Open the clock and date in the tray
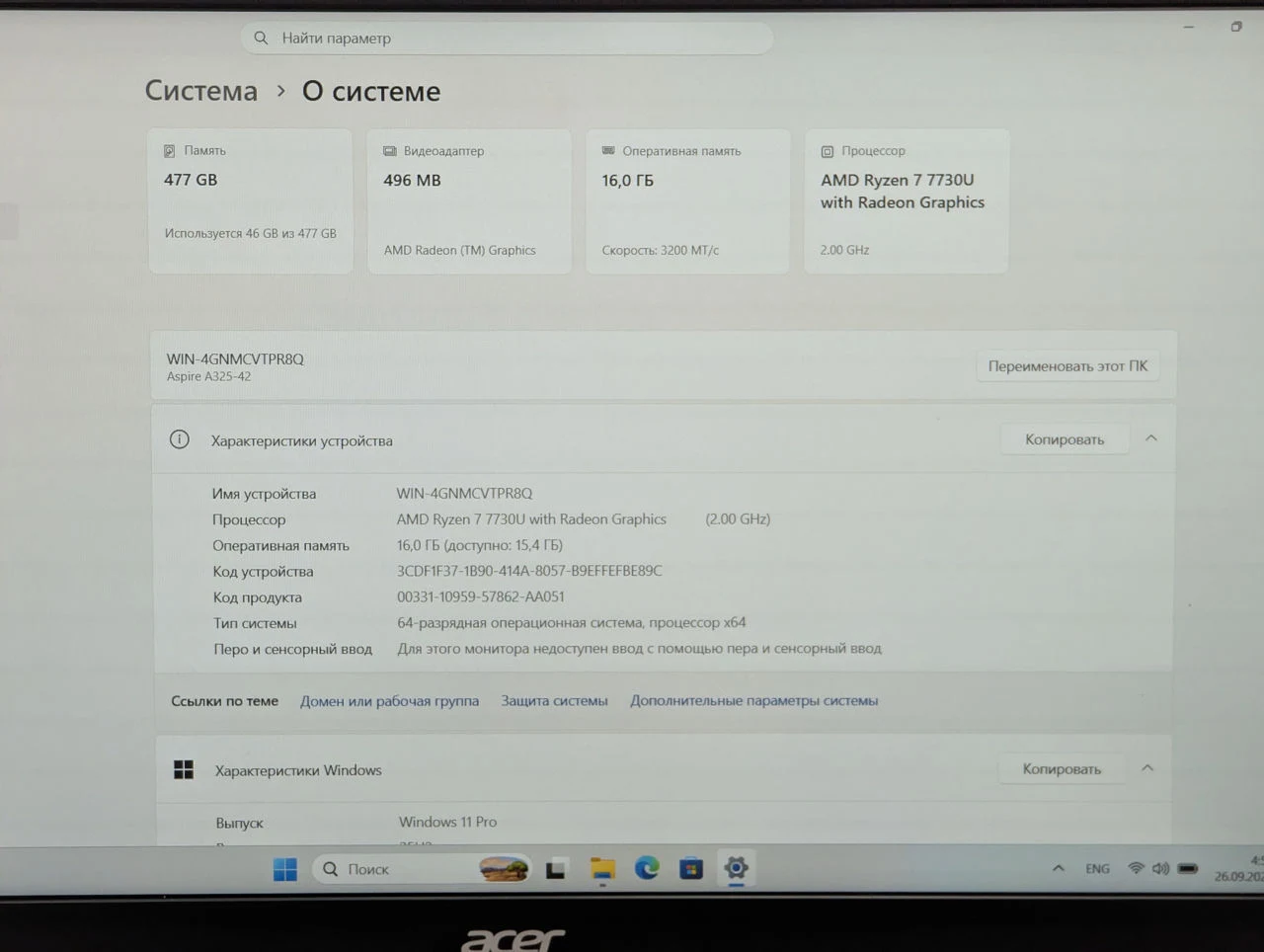This screenshot has width=1264, height=952. 1239,869
